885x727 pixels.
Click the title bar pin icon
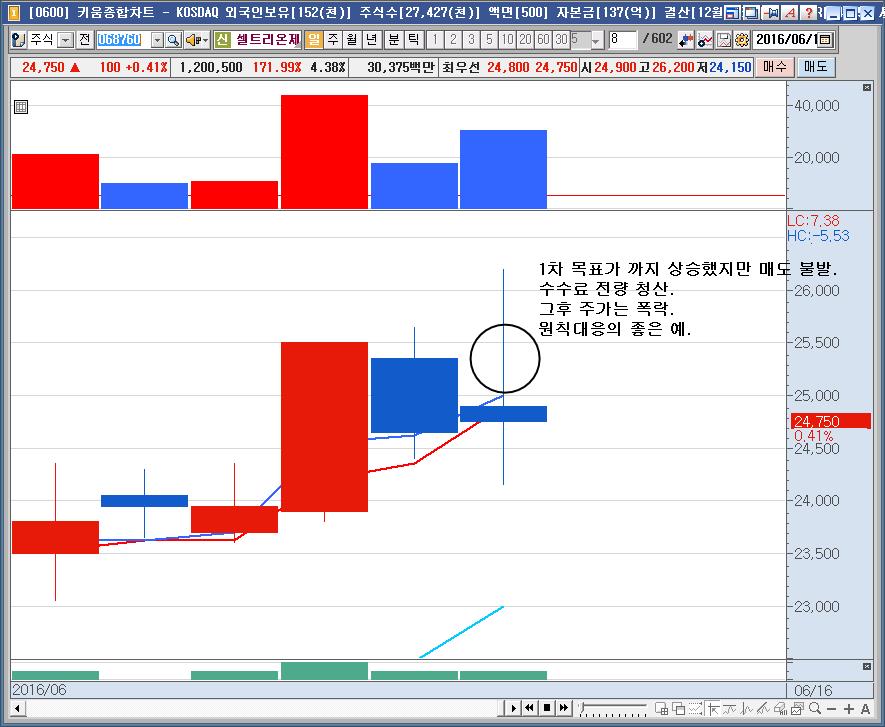772,12
